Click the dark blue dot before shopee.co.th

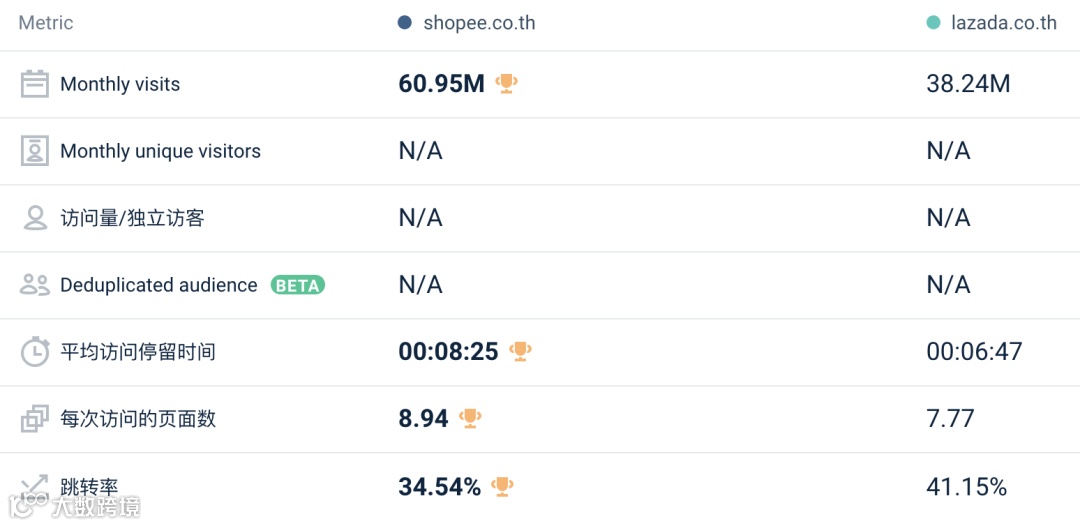coord(405,23)
